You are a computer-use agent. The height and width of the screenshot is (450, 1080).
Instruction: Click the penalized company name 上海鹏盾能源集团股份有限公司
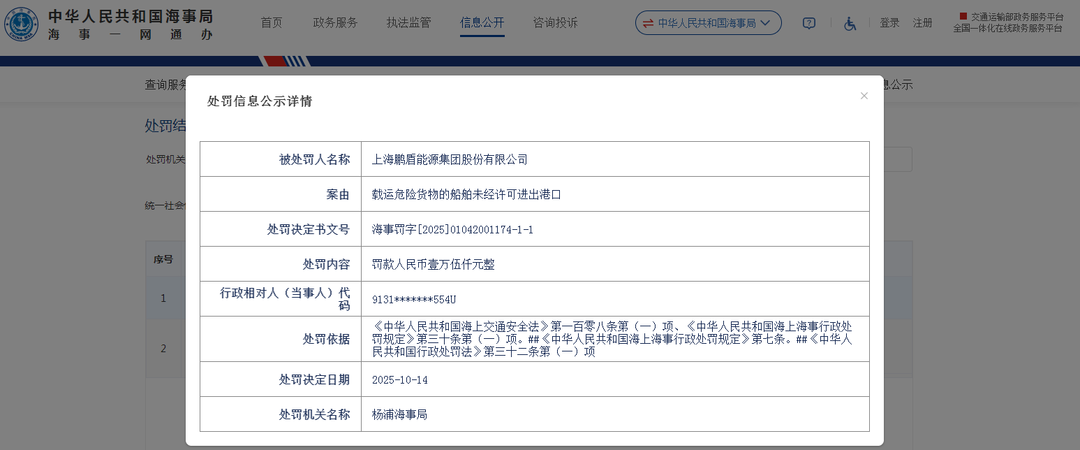[x=449, y=159]
